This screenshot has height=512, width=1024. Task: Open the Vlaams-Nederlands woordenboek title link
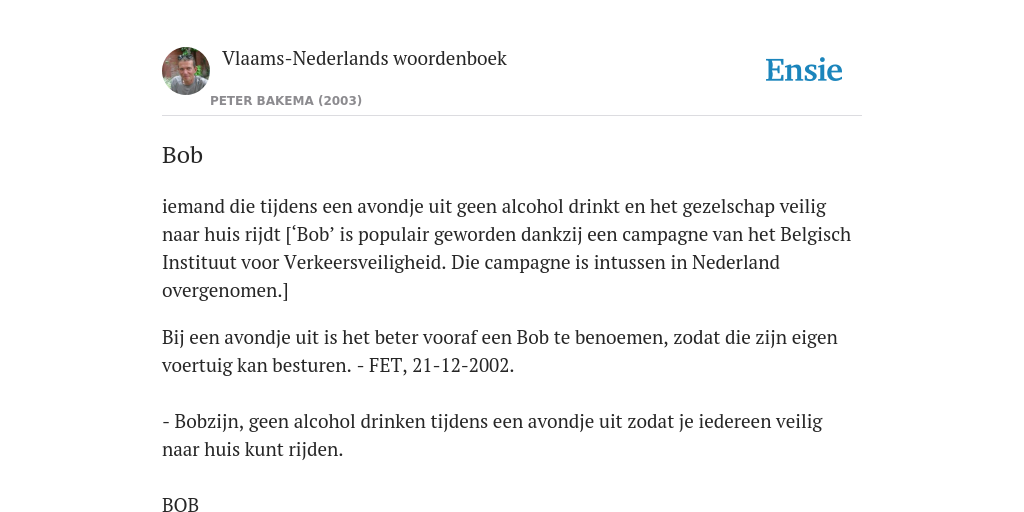click(x=364, y=59)
